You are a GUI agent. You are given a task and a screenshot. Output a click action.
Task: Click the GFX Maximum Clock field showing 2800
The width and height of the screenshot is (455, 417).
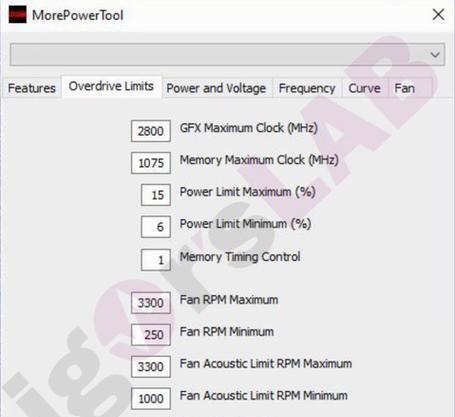point(151,131)
